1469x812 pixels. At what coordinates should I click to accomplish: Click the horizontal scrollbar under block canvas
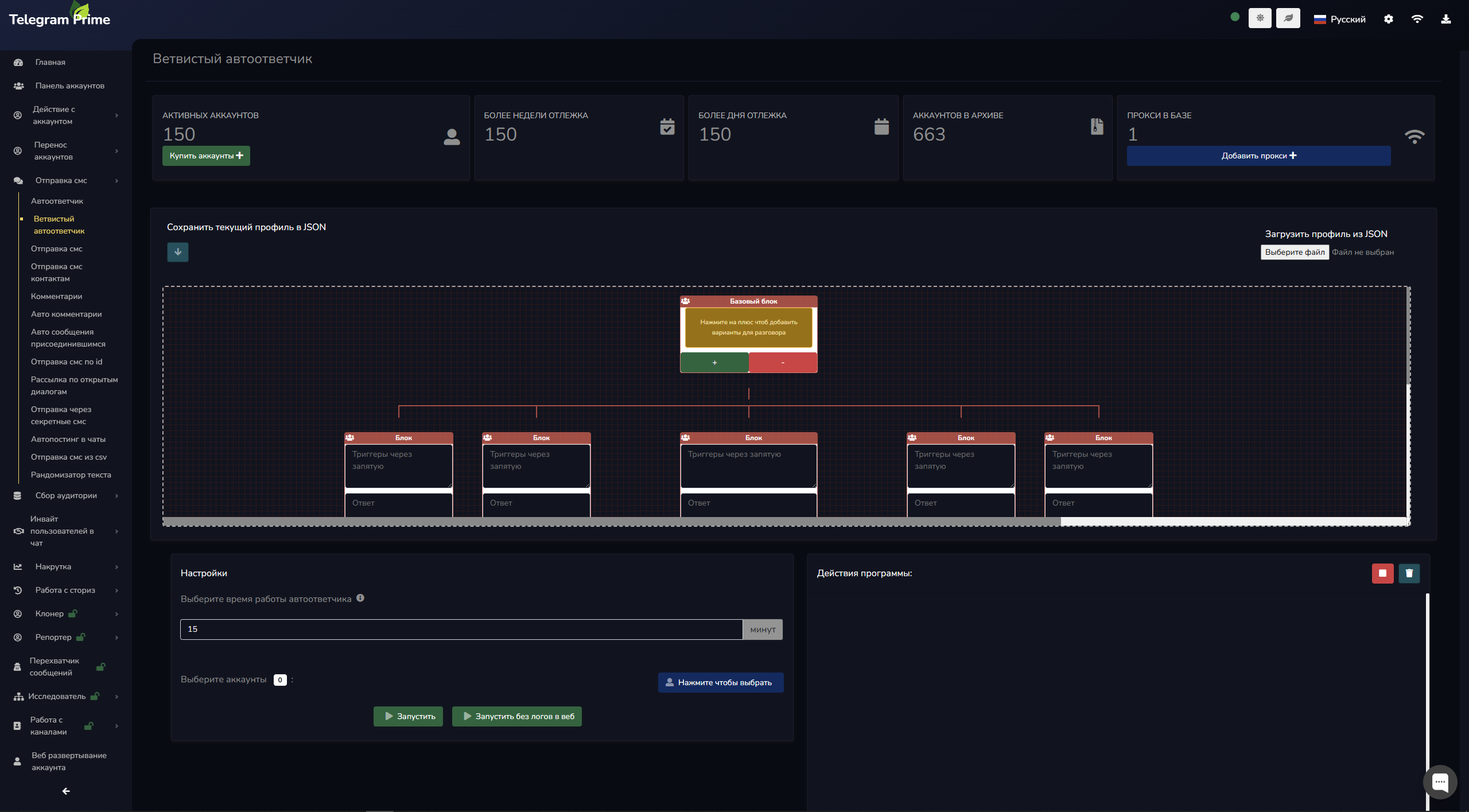tap(611, 522)
